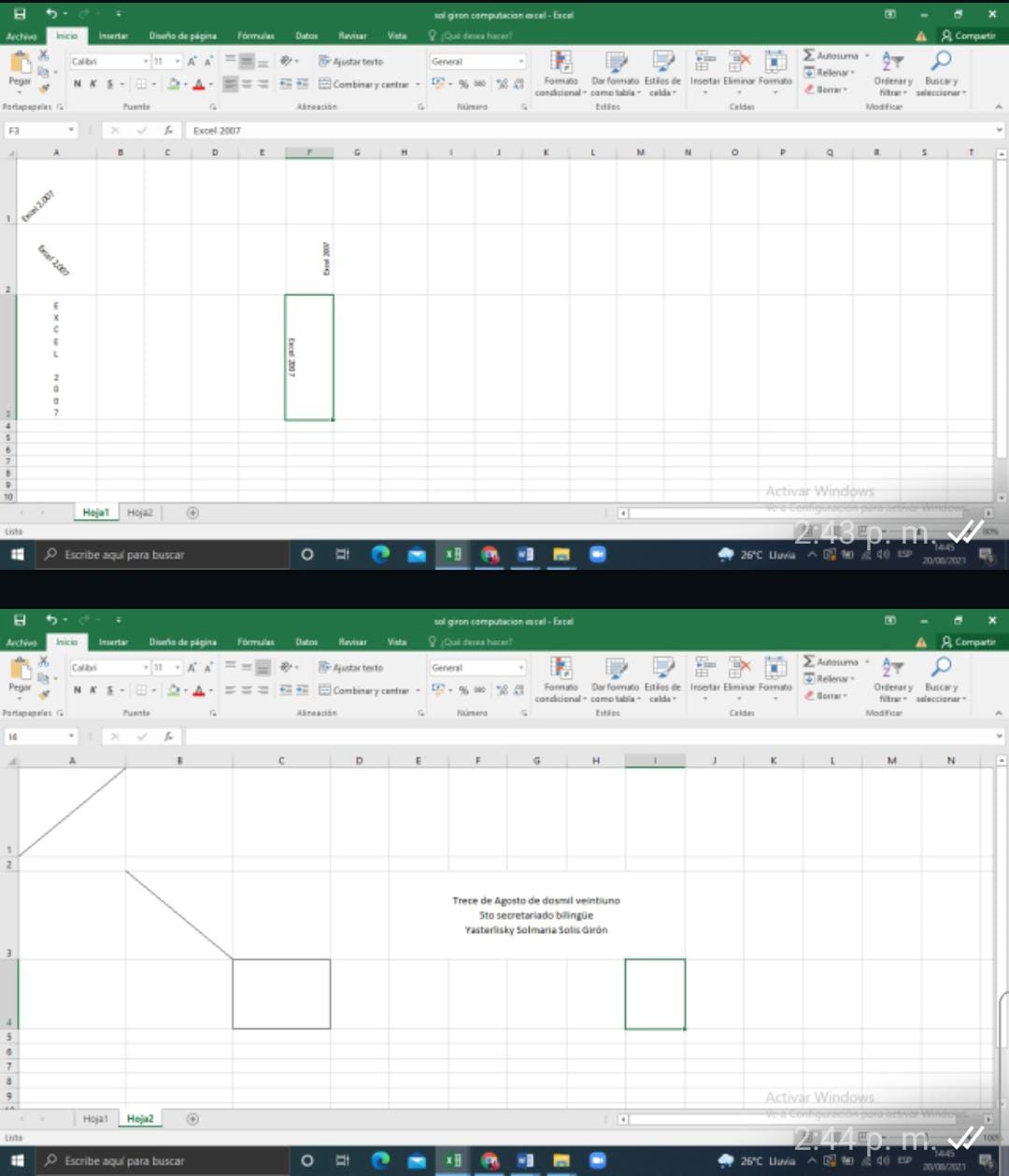Open font size 11 dropdown in upper Excel window
Screen dimensions: 1009x1176
coord(178,62)
